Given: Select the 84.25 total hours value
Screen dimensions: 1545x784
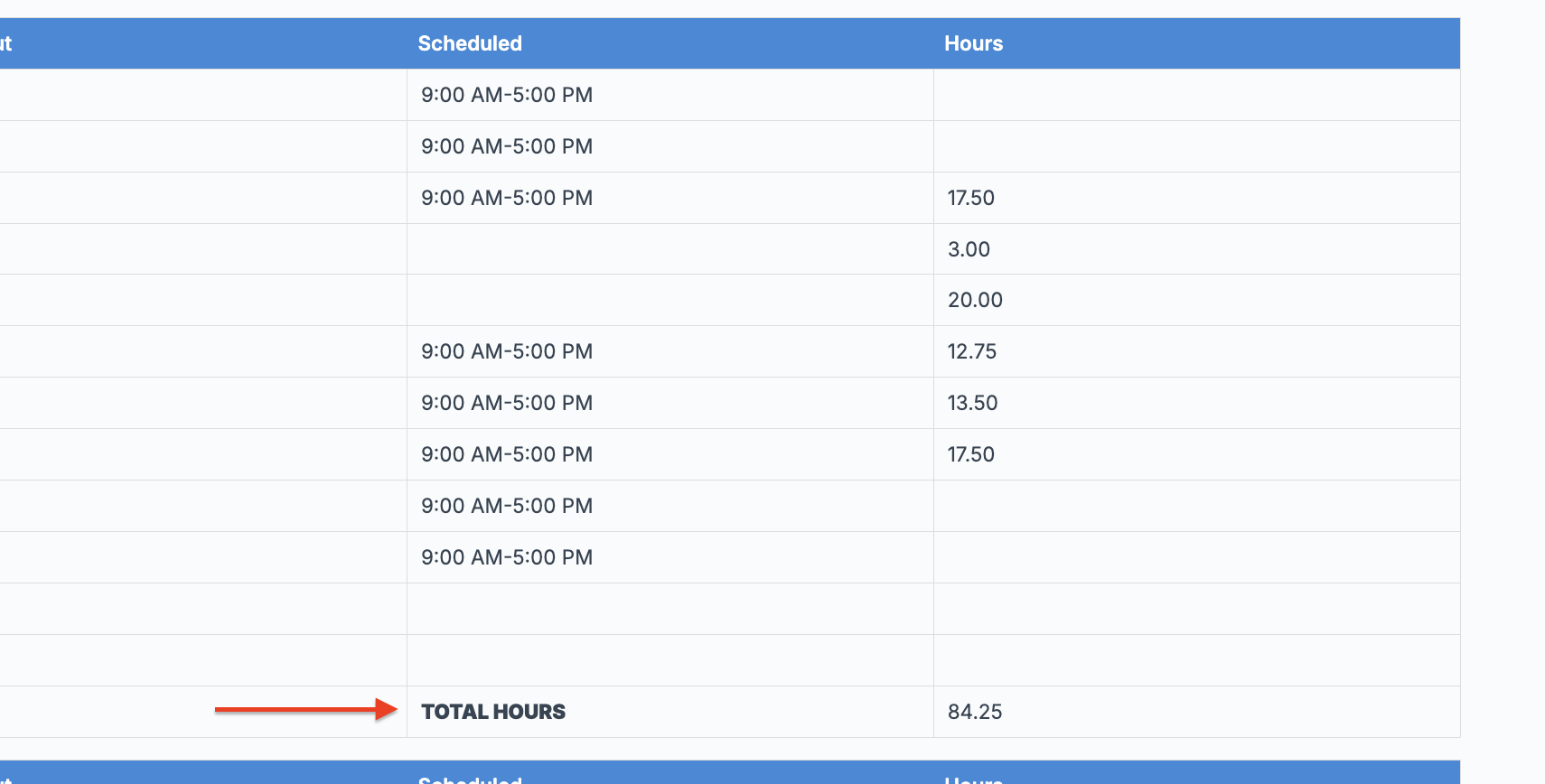Looking at the screenshot, I should click(975, 712).
